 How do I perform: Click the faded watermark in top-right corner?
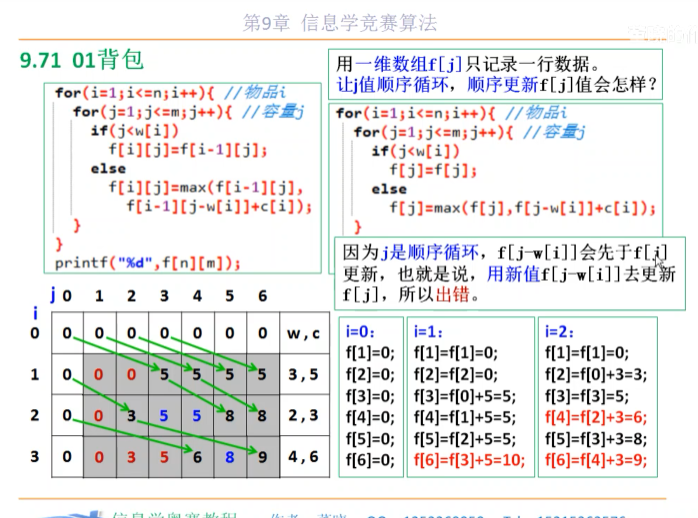point(662,34)
